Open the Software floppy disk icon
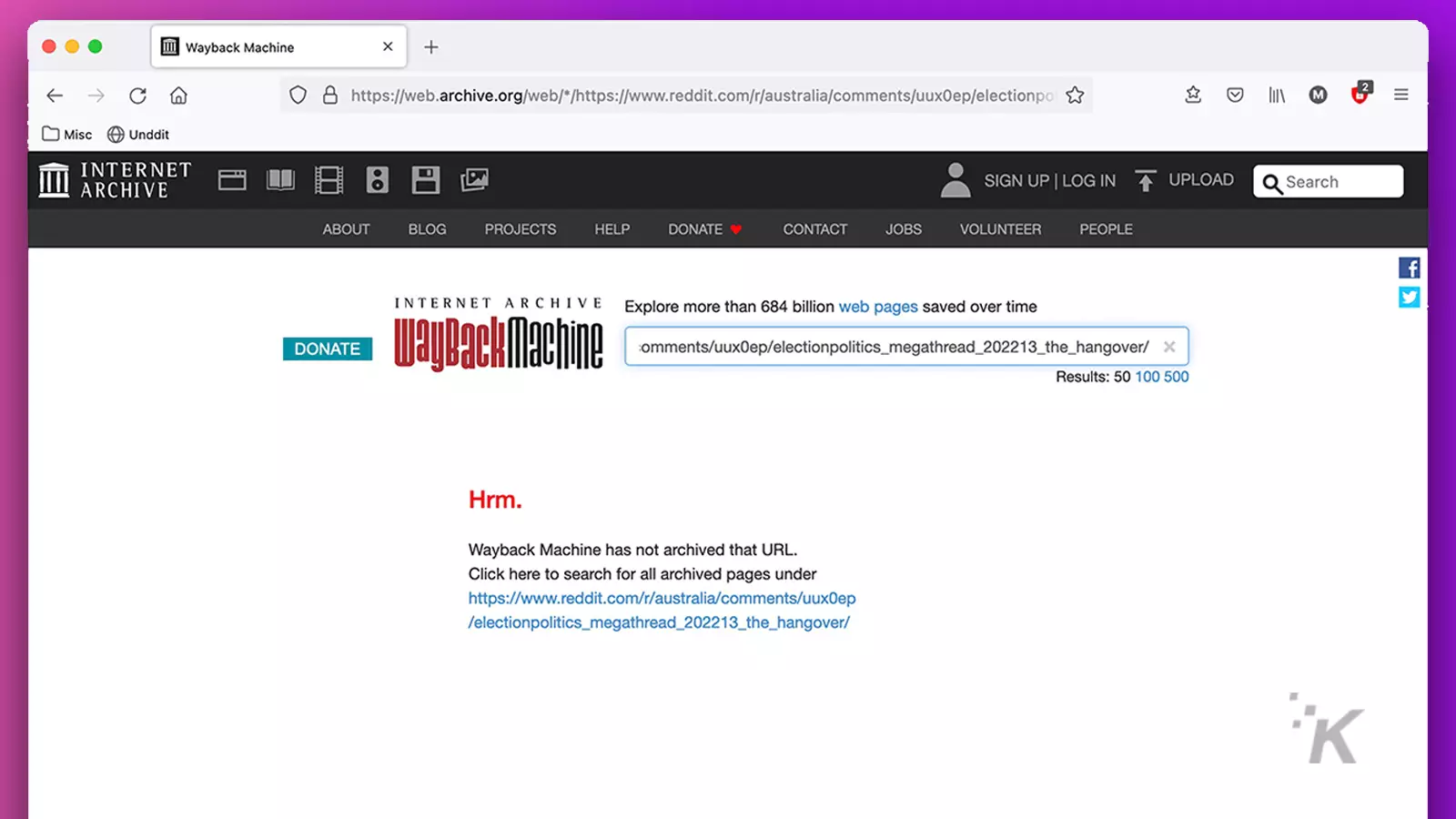Image resolution: width=1456 pixels, height=819 pixels. click(425, 180)
